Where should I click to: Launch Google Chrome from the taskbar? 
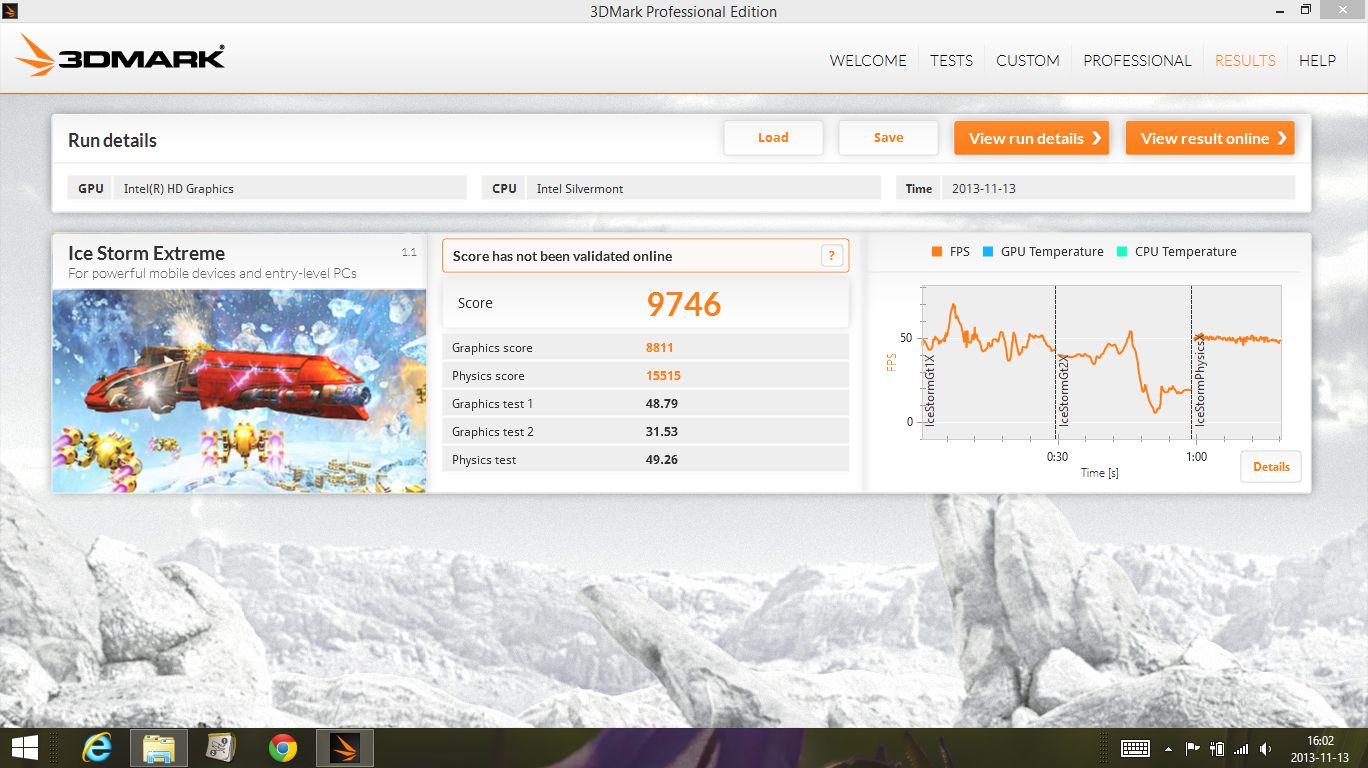tap(283, 748)
